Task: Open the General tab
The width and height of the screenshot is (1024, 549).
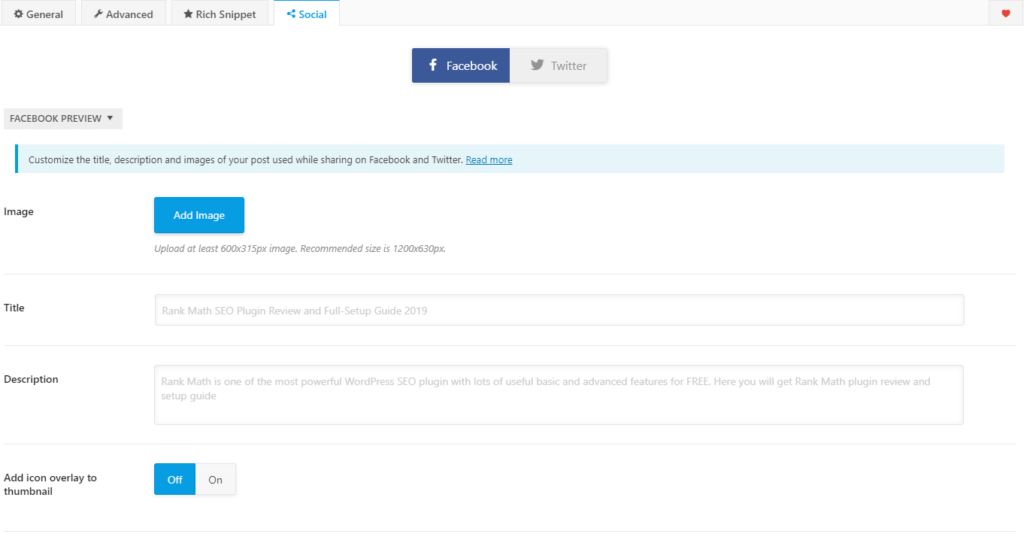Action: pos(39,14)
